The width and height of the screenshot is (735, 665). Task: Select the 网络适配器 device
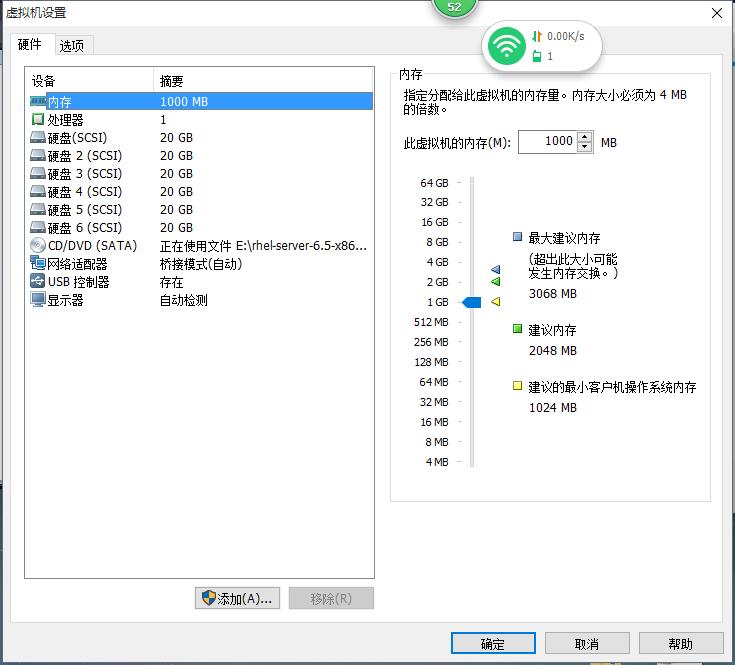click(201, 264)
